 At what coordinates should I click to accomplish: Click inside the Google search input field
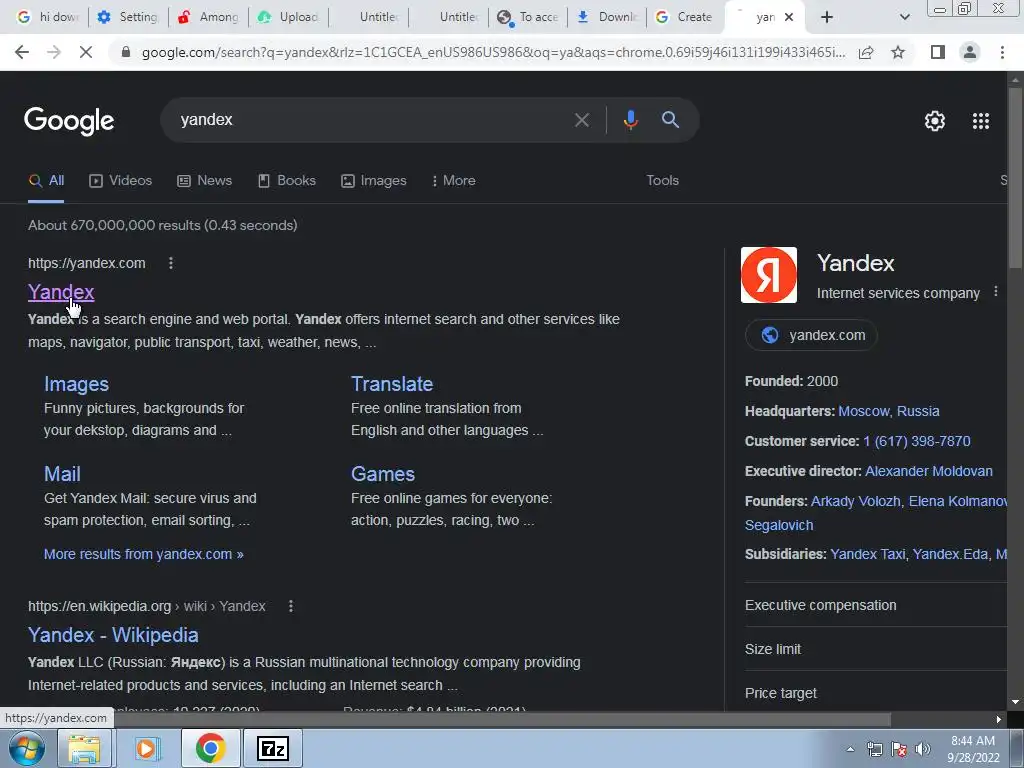[372, 120]
